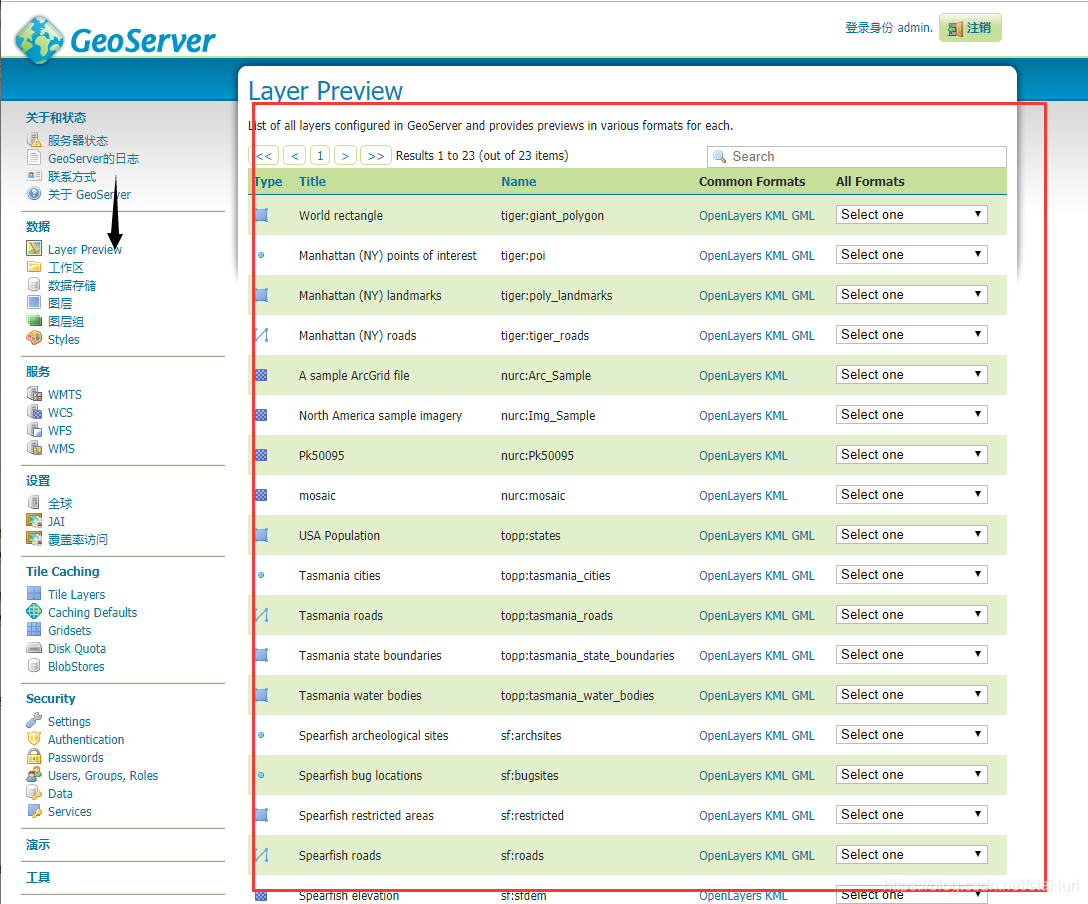
Task: Click the raster type icon for nurc:Pk50095
Action: pos(262,455)
